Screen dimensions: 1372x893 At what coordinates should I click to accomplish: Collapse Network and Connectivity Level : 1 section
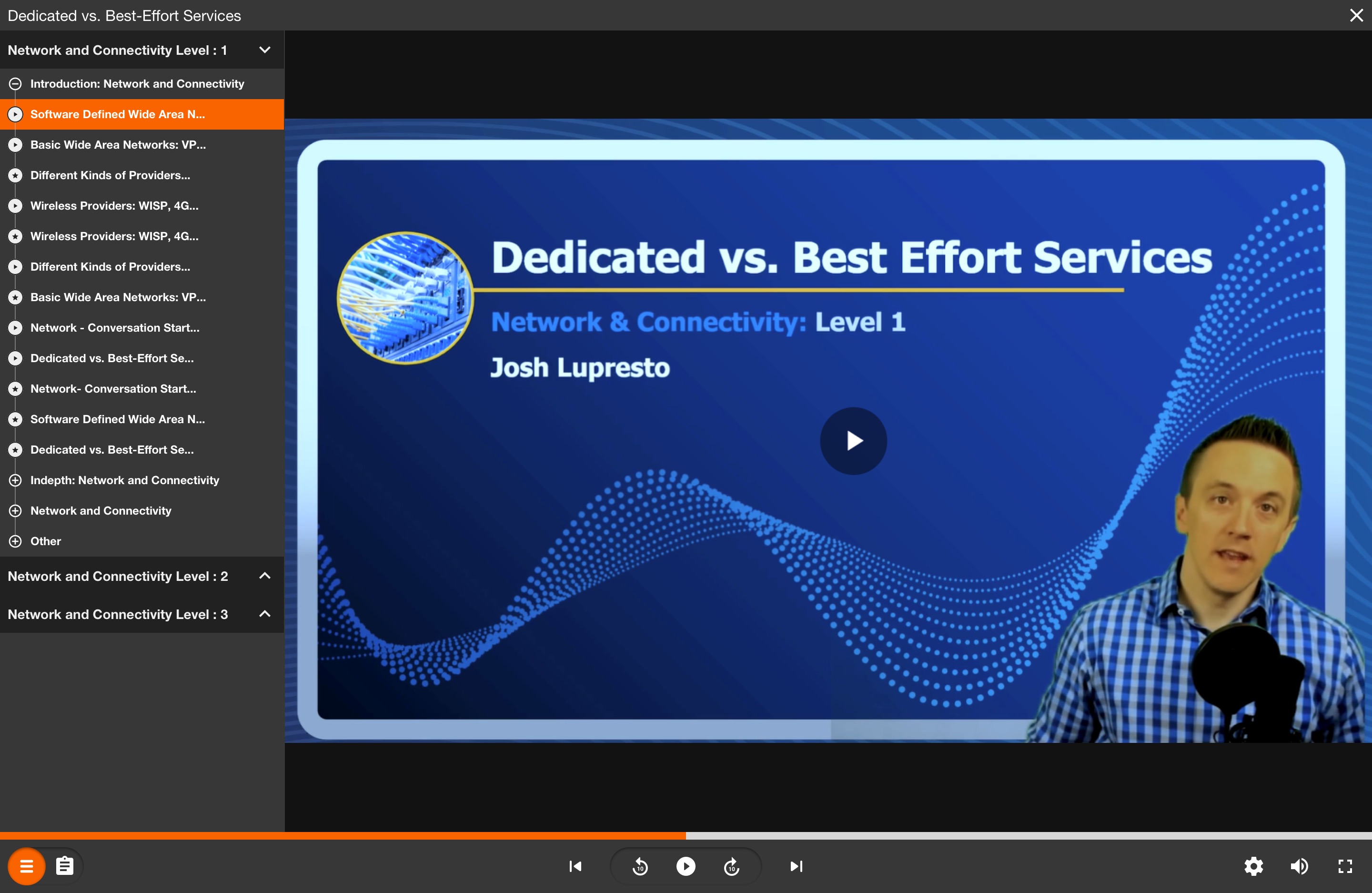142,50
